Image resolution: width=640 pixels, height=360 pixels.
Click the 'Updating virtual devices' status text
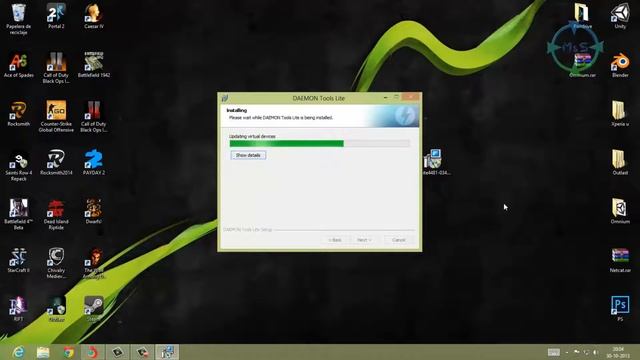pyautogui.click(x=252, y=136)
